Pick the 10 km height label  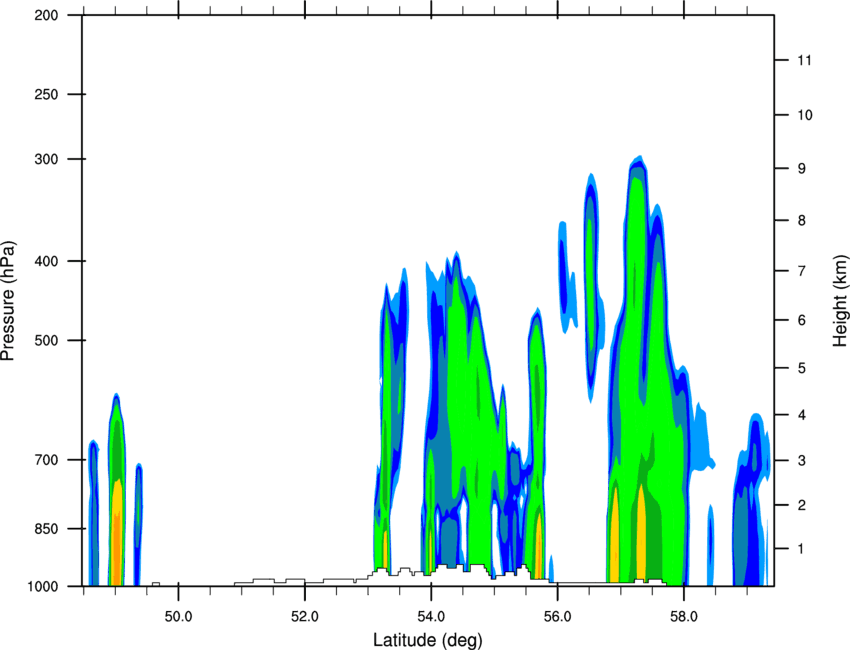coord(804,115)
